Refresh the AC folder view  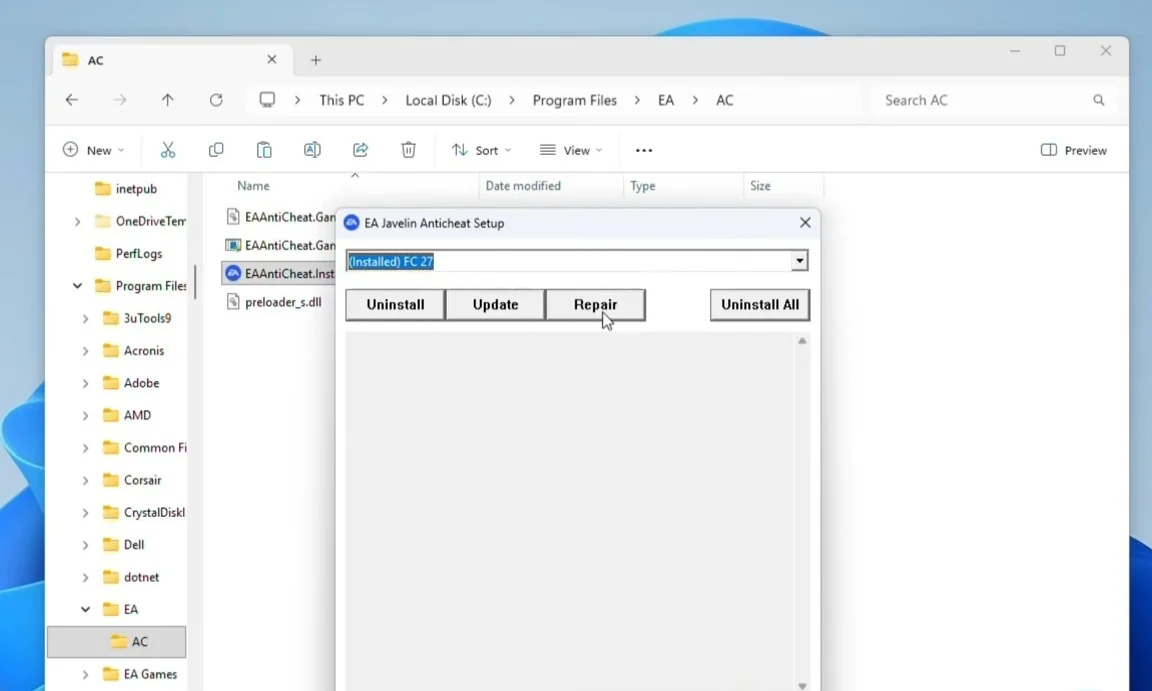tap(216, 100)
